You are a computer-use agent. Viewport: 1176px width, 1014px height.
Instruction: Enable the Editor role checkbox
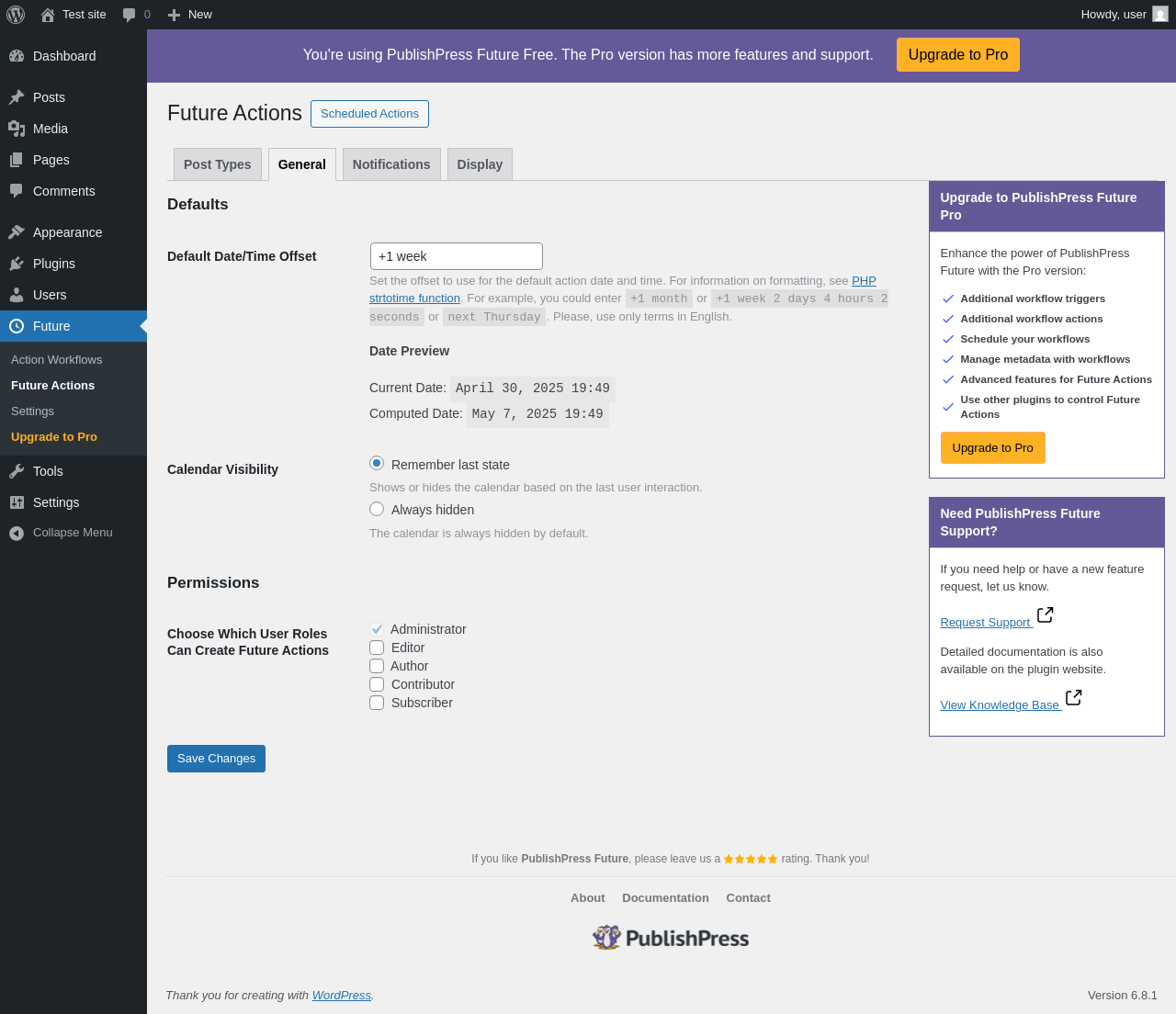(377, 648)
